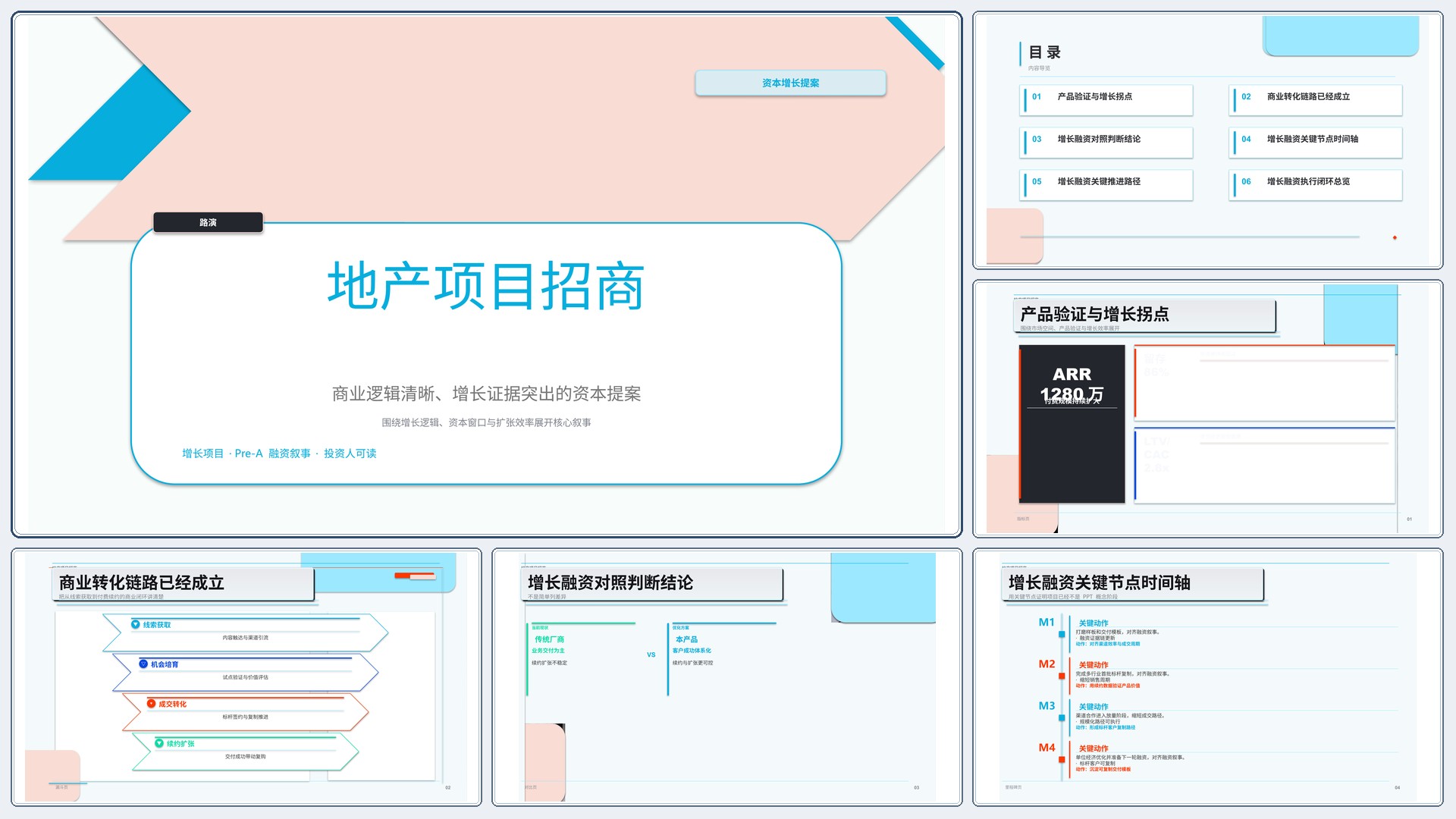This screenshot has width=1456, height=819.
Task: Open the 地产项目招商 cover slide
Action: pyautogui.click(x=487, y=275)
